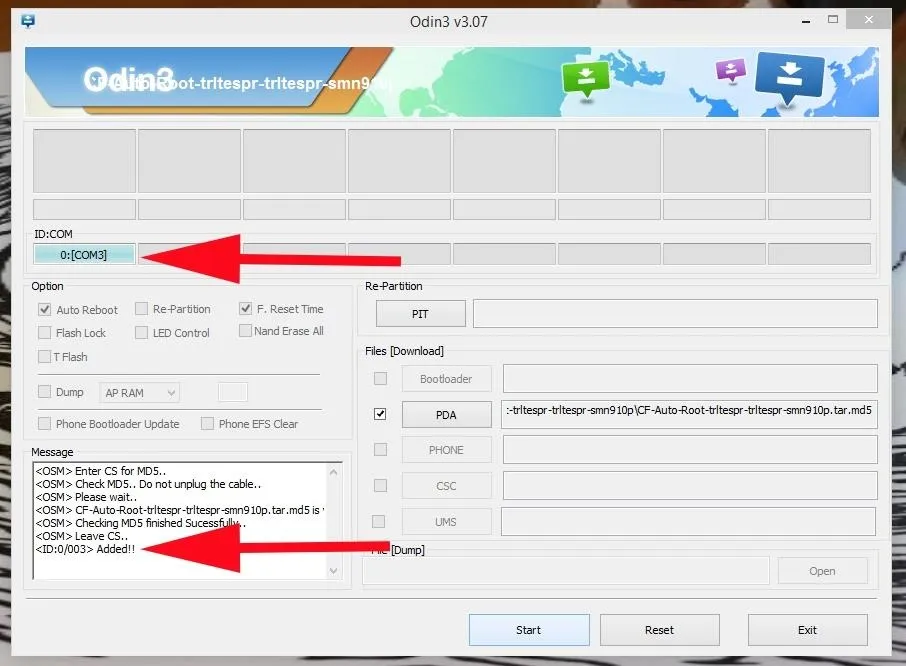Image resolution: width=906 pixels, height=666 pixels.
Task: Click the UMS file button
Action: coord(447,522)
